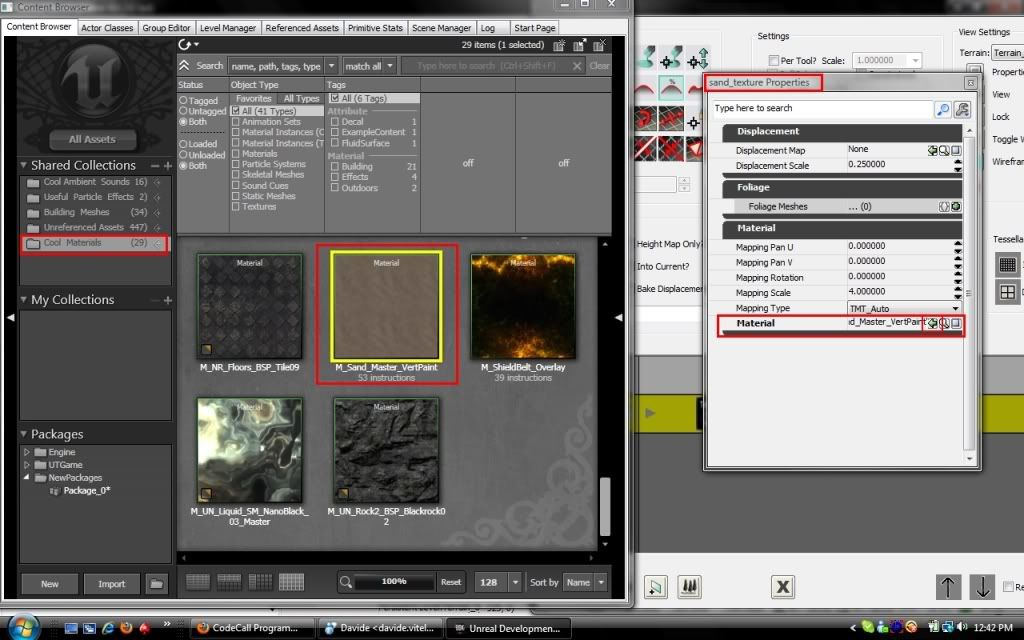Viewport: 1024px width, 640px height.
Task: Click the asset grid vertical scrollbar thumb
Action: point(605,507)
